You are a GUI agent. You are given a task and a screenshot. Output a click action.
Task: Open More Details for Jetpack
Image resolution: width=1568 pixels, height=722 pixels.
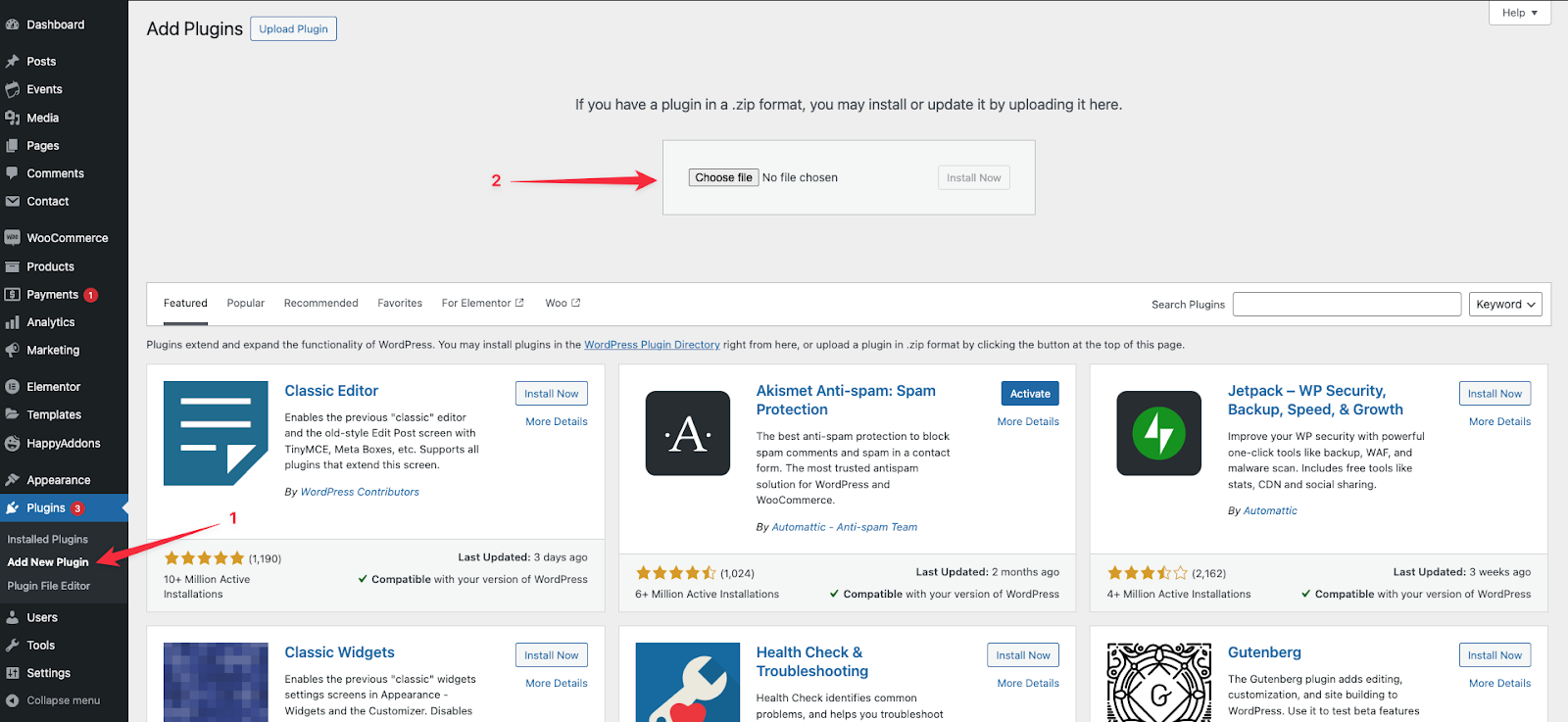[x=1499, y=422]
